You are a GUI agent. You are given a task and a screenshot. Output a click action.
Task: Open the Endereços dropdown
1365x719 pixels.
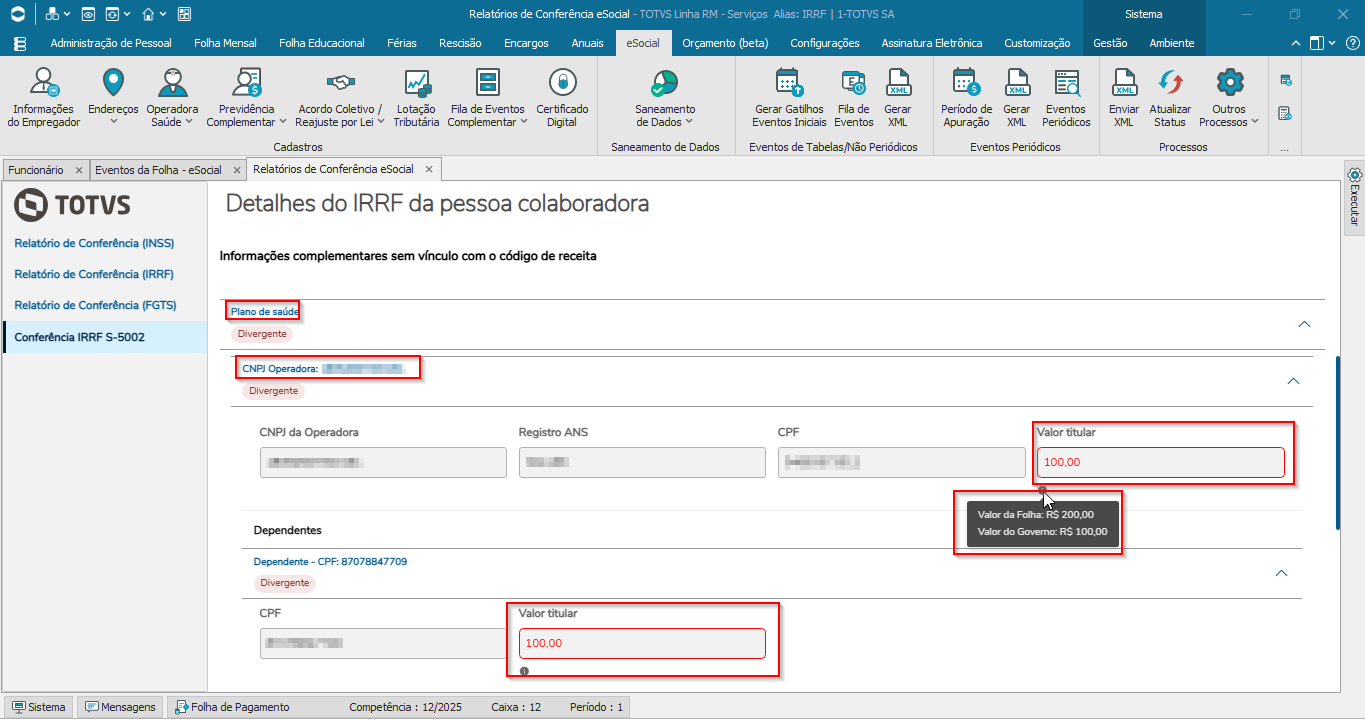click(x=113, y=98)
